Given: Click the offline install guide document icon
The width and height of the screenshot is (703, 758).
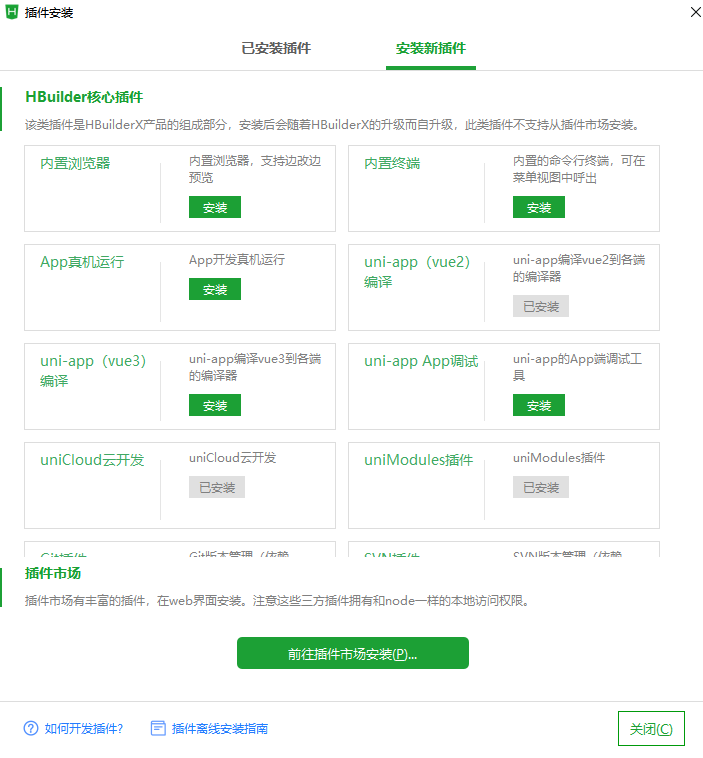Looking at the screenshot, I should pyautogui.click(x=158, y=728).
